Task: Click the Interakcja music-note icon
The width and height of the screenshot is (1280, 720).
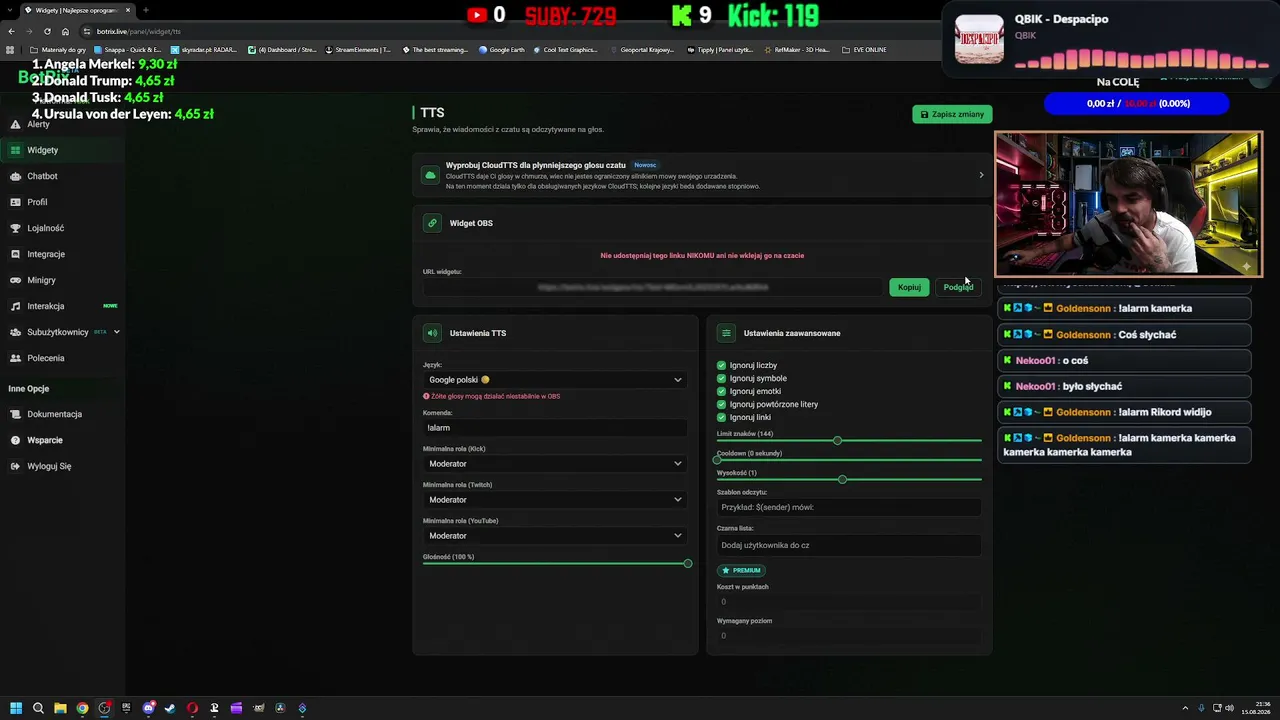Action: click(x=16, y=306)
